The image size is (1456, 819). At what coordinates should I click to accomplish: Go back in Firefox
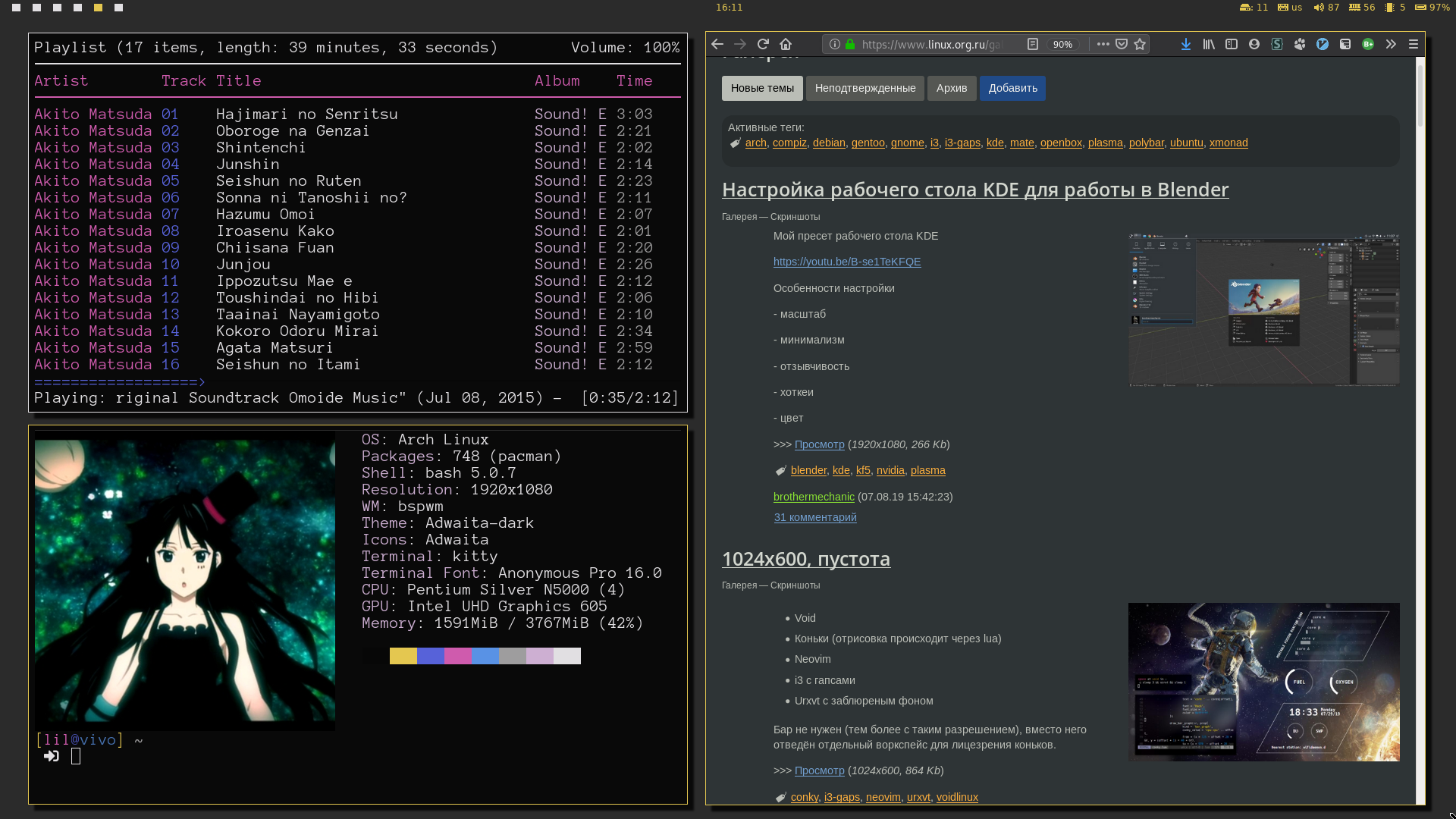[x=717, y=44]
